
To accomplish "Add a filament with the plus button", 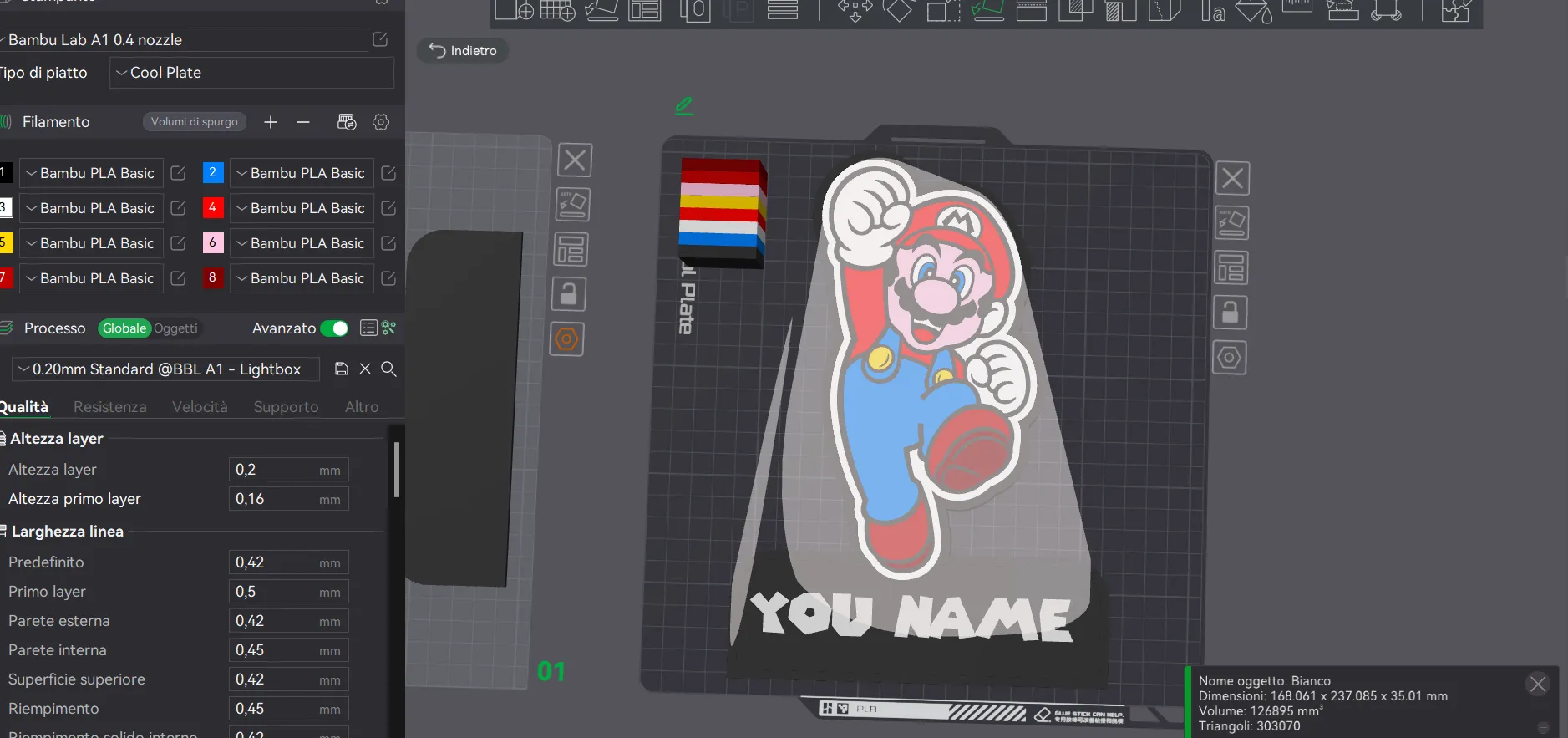I will pos(271,122).
